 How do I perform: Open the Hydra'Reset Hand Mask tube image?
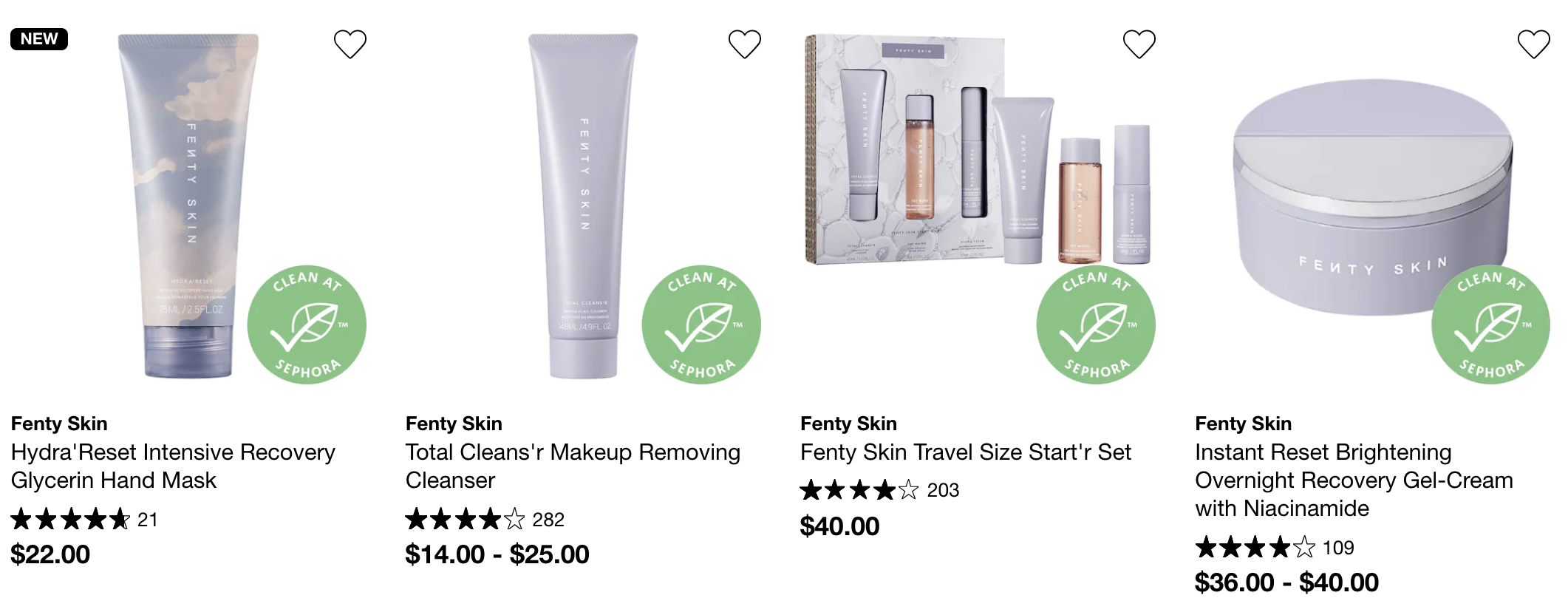click(188, 205)
